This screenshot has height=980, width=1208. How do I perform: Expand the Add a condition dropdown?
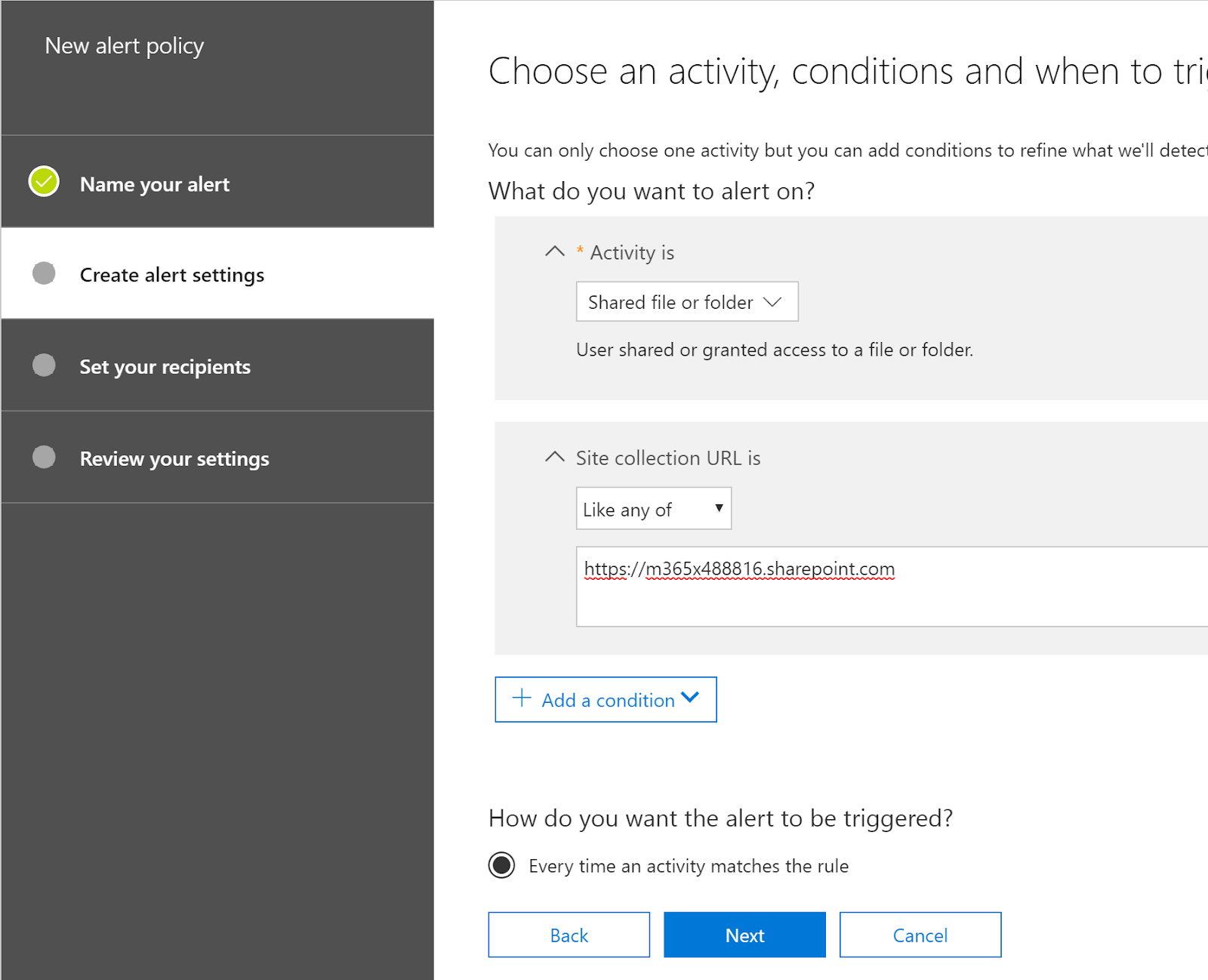[x=689, y=699]
